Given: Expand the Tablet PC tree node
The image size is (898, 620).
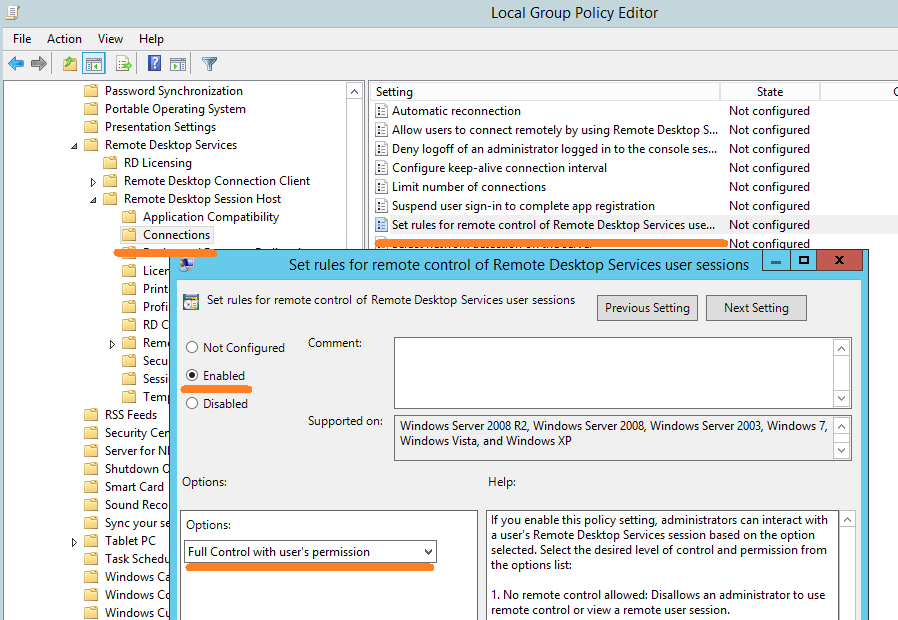Looking at the screenshot, I should pyautogui.click(x=75, y=542).
